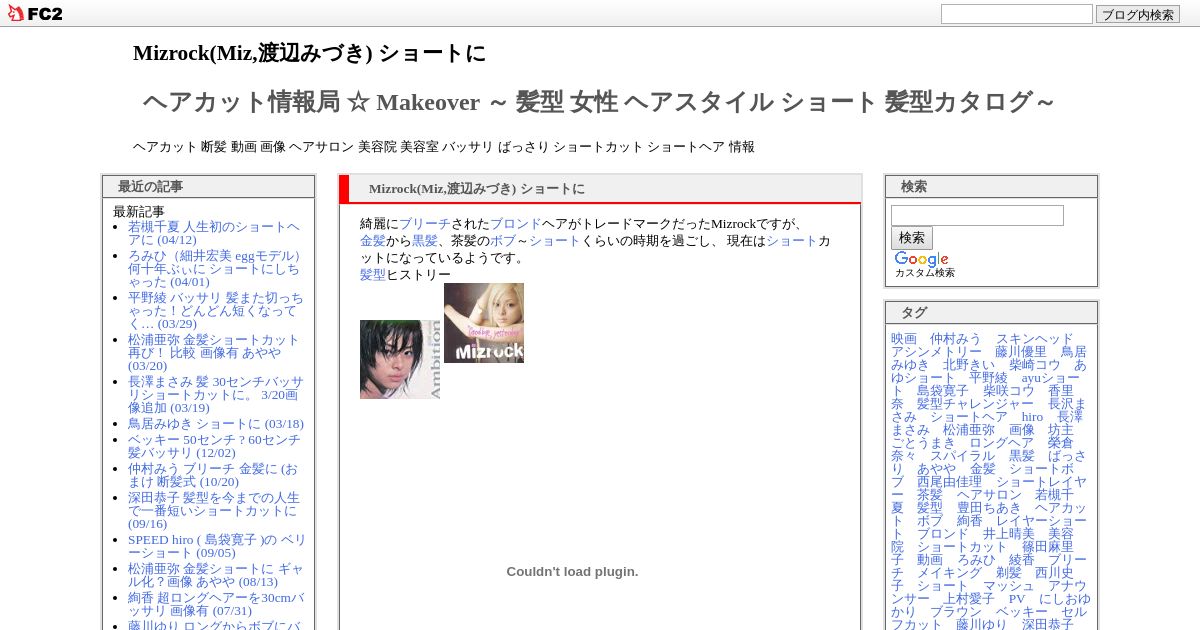This screenshot has width=1200, height=630.
Task: Select the hiro tag
Action: click(1032, 417)
